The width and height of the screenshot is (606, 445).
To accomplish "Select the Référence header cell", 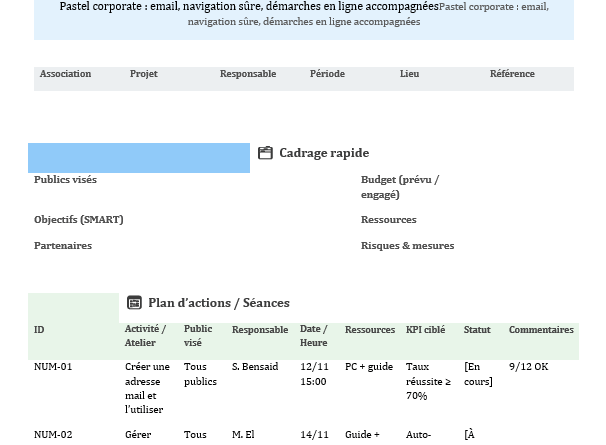I will click(512, 74).
